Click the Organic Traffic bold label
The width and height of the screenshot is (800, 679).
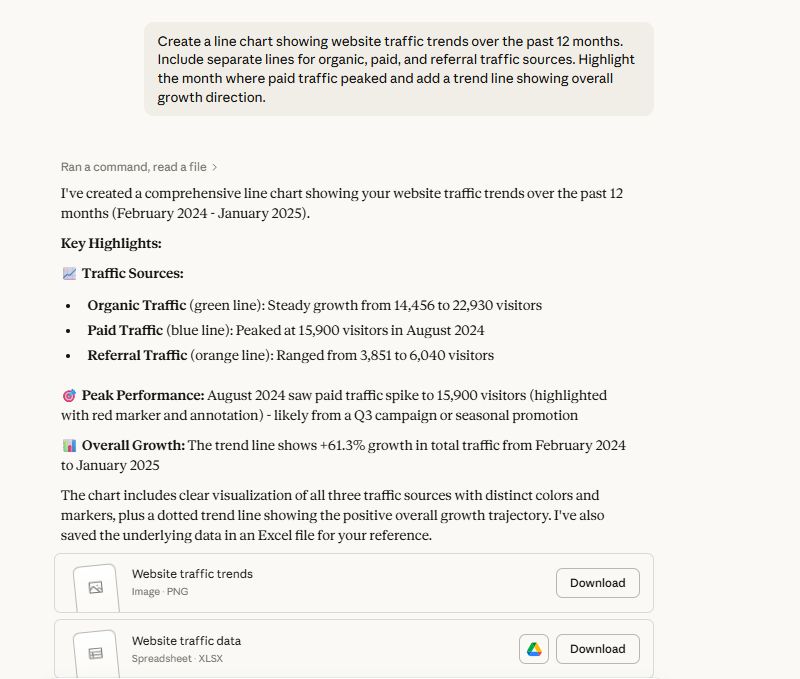tap(136, 305)
